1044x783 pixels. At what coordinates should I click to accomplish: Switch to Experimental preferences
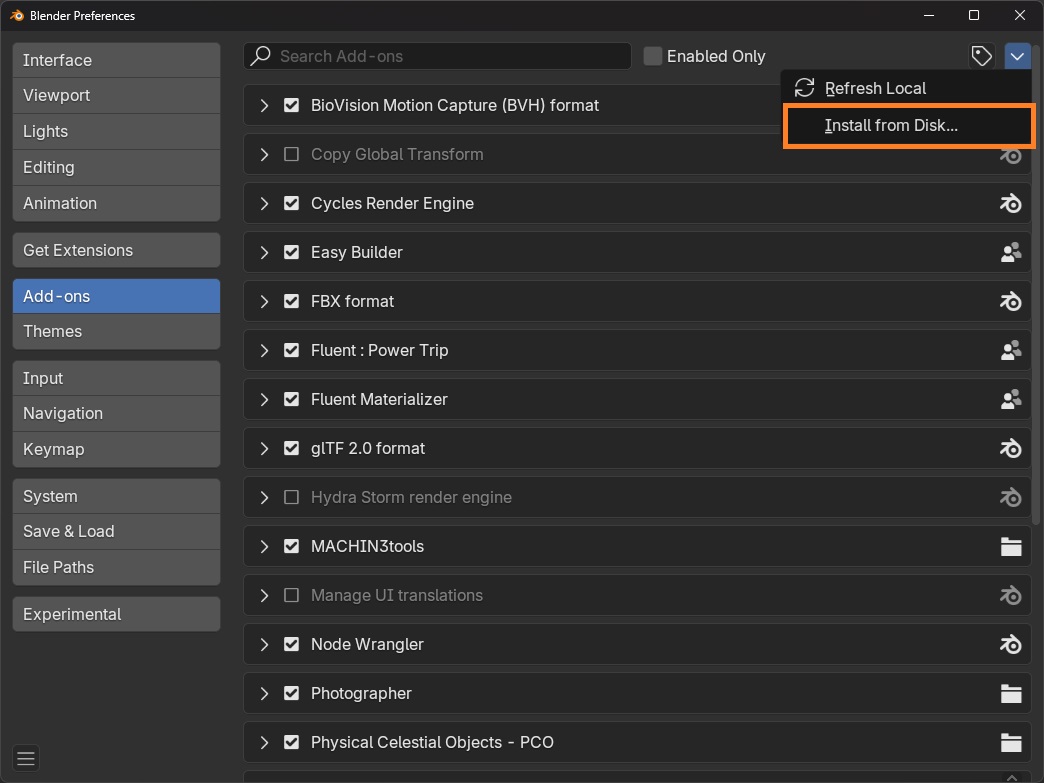tap(117, 614)
